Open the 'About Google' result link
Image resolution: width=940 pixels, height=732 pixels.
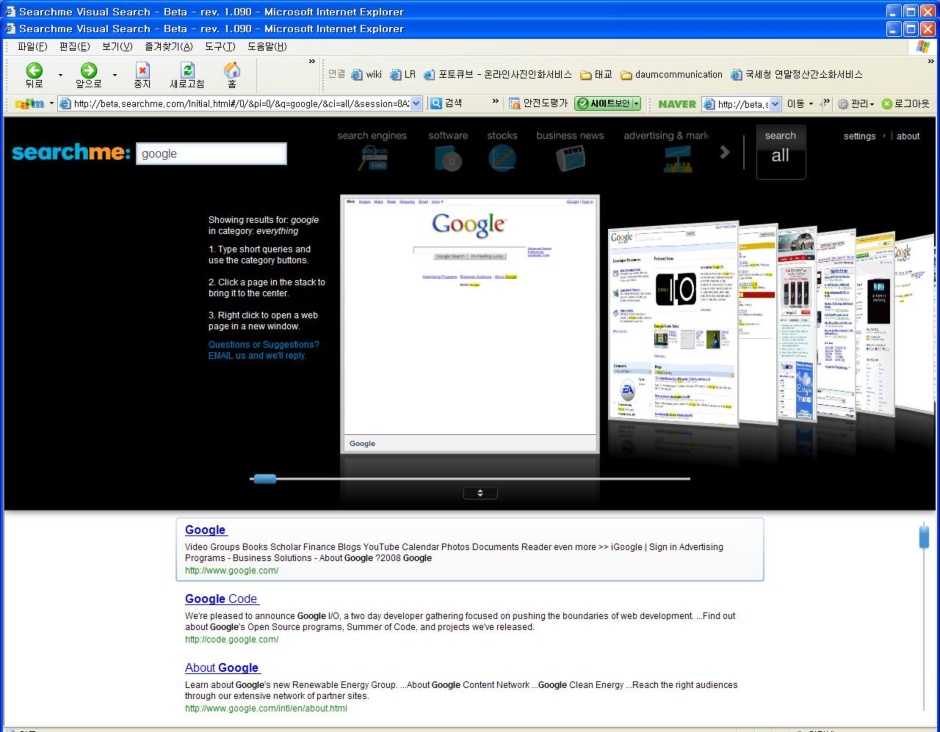(x=222, y=667)
